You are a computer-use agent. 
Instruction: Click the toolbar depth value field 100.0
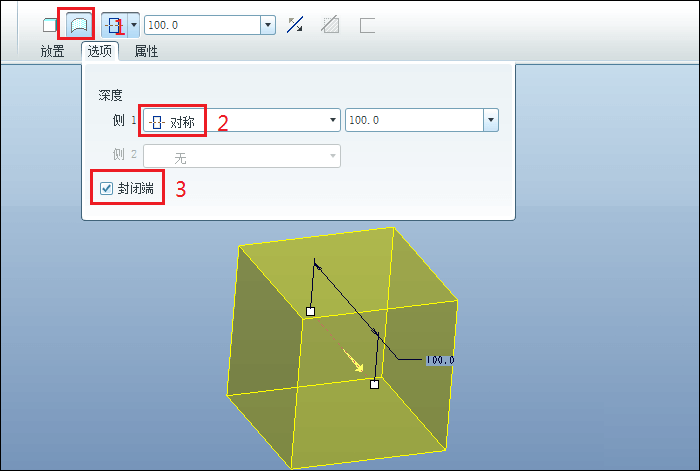(x=202, y=25)
